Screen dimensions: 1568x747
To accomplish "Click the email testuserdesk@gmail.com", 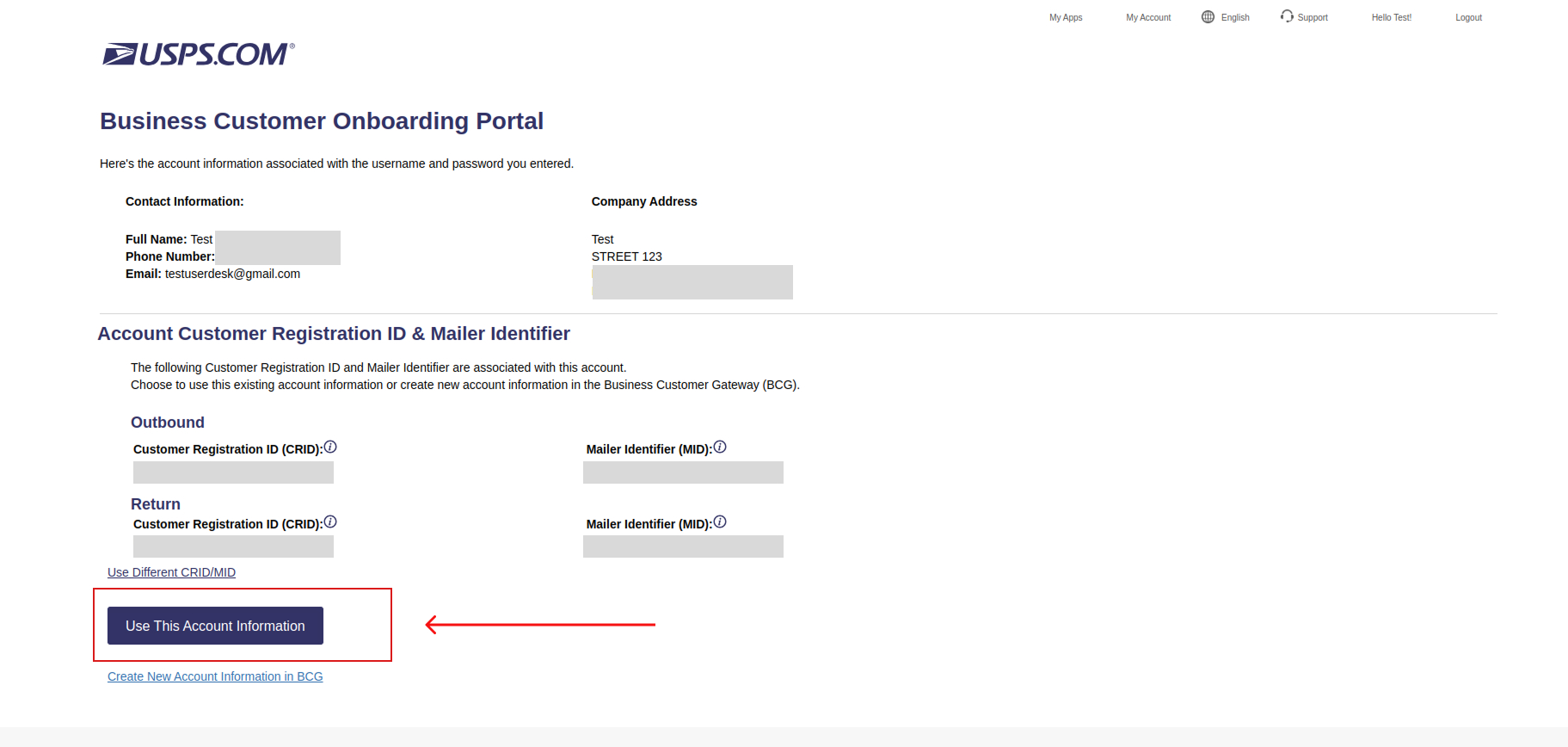I will 232,274.
